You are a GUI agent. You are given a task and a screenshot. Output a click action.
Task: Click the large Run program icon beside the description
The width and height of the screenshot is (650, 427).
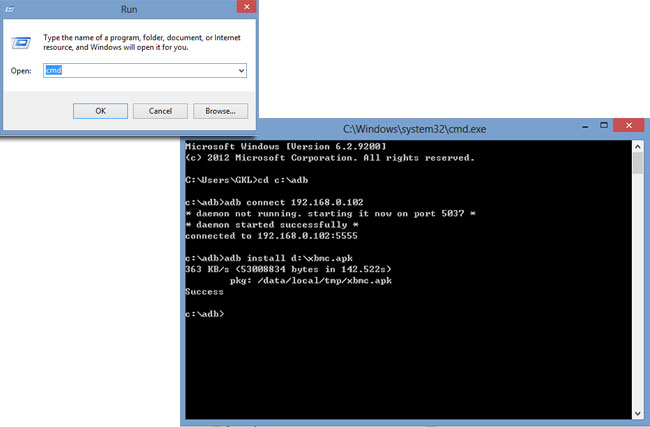click(21, 43)
